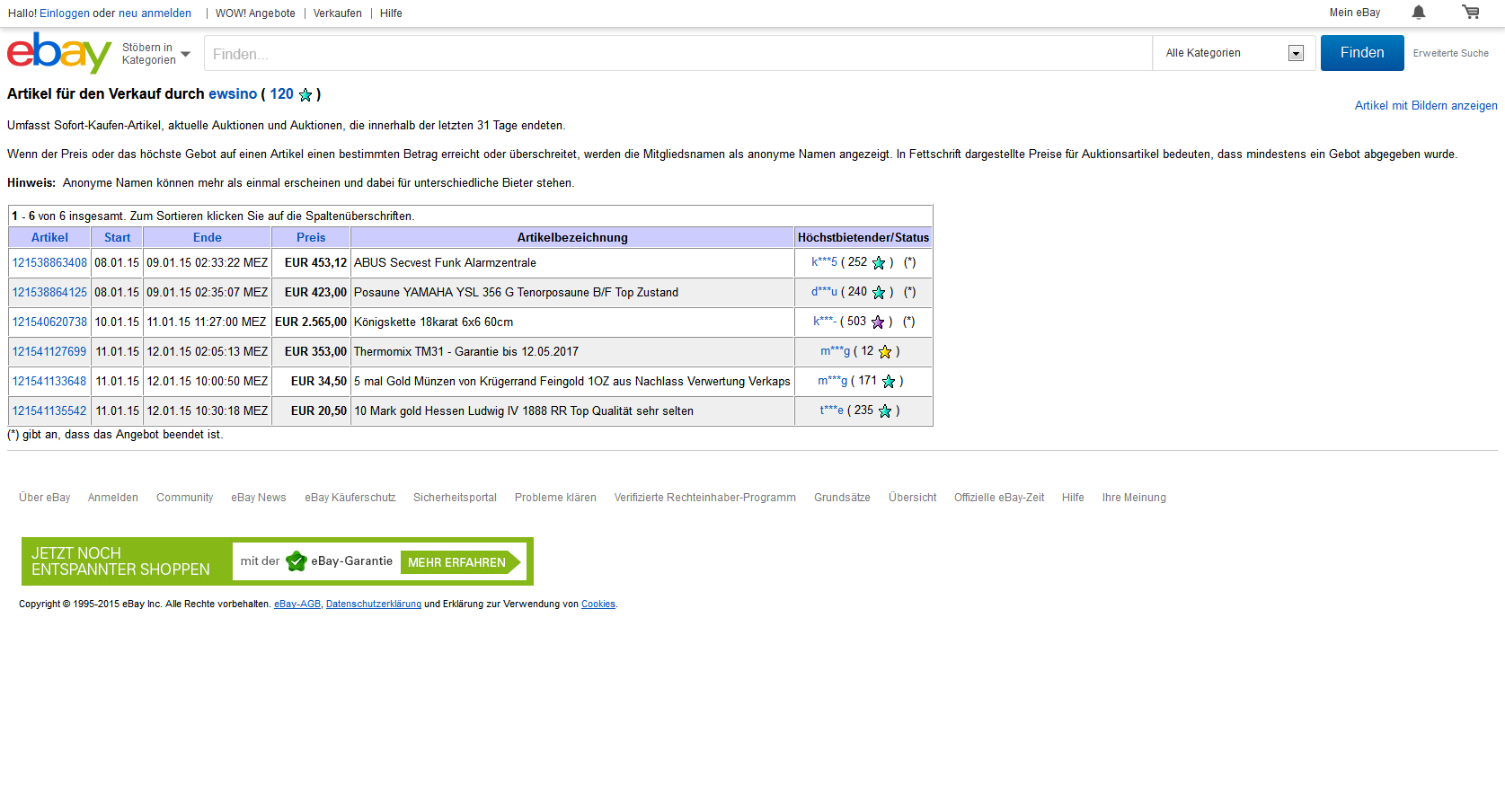Open Über eBay footer link
The image size is (1505, 812).
click(x=44, y=498)
